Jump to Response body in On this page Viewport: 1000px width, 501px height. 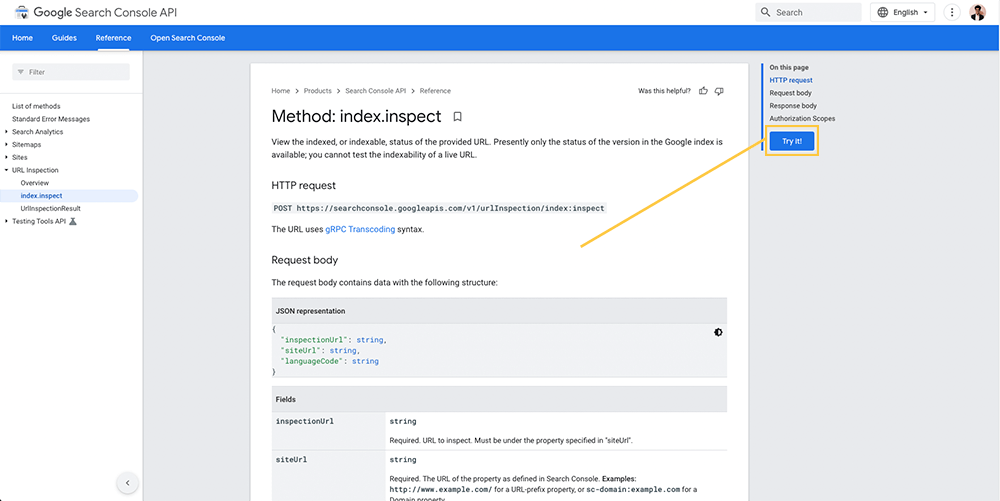point(793,106)
